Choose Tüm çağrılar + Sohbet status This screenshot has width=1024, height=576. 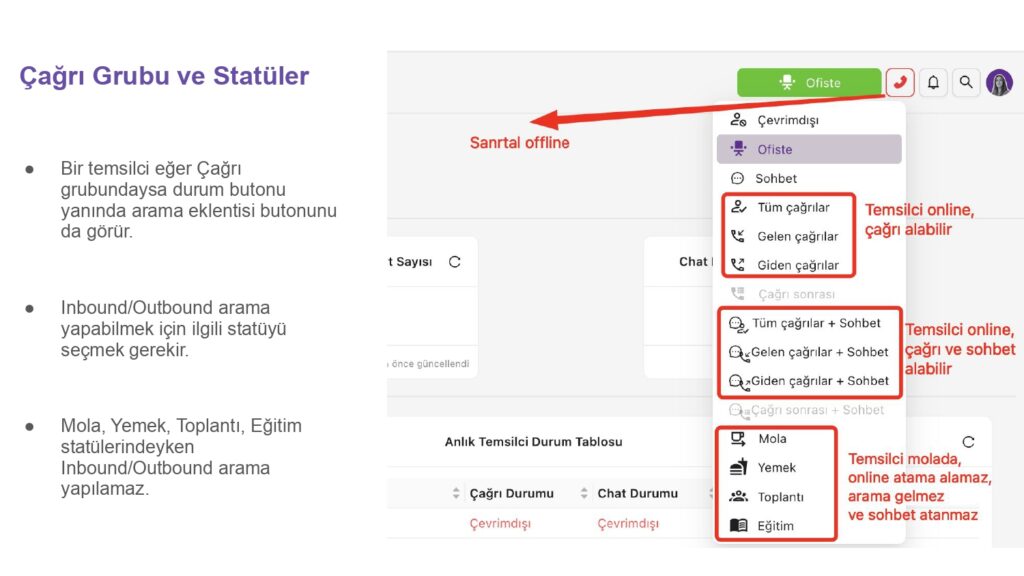(x=816, y=323)
